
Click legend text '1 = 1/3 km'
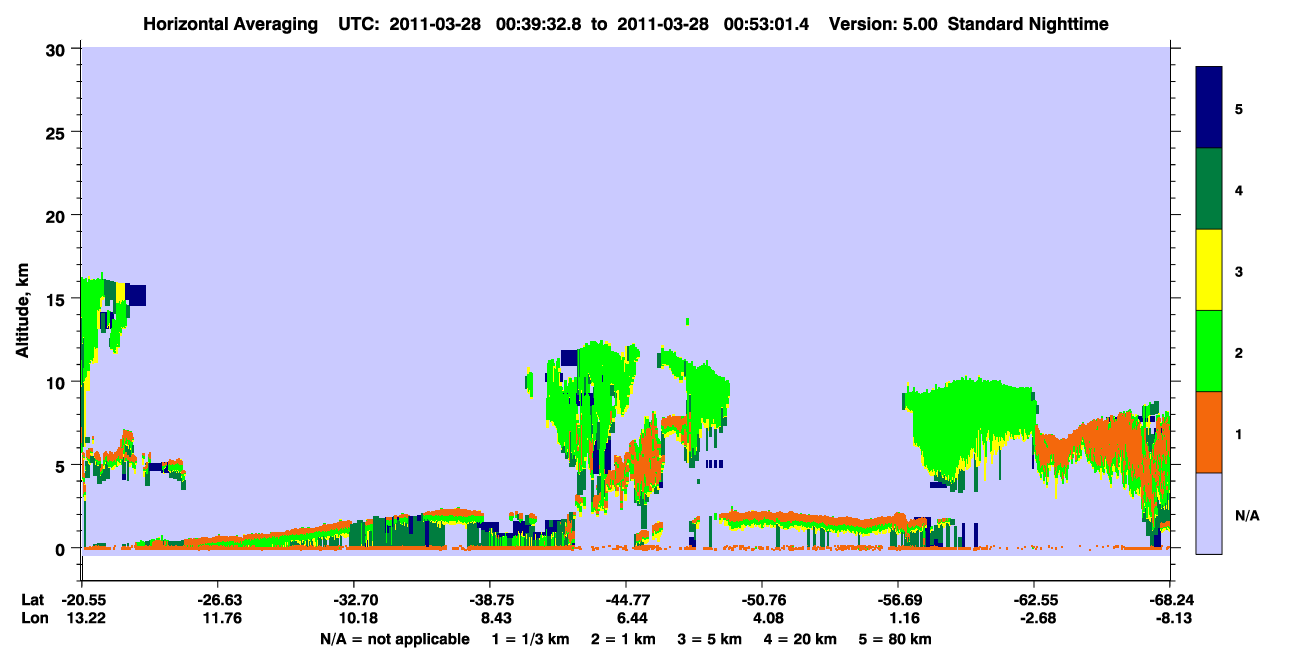tap(529, 639)
